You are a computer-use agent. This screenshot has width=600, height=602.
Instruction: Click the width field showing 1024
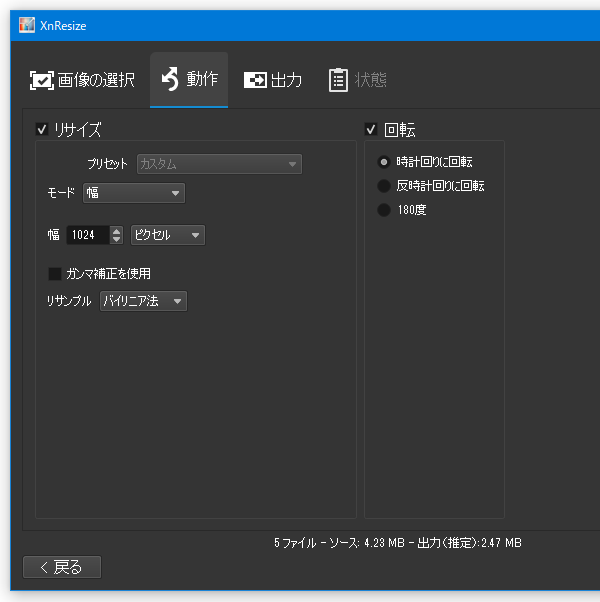88,235
